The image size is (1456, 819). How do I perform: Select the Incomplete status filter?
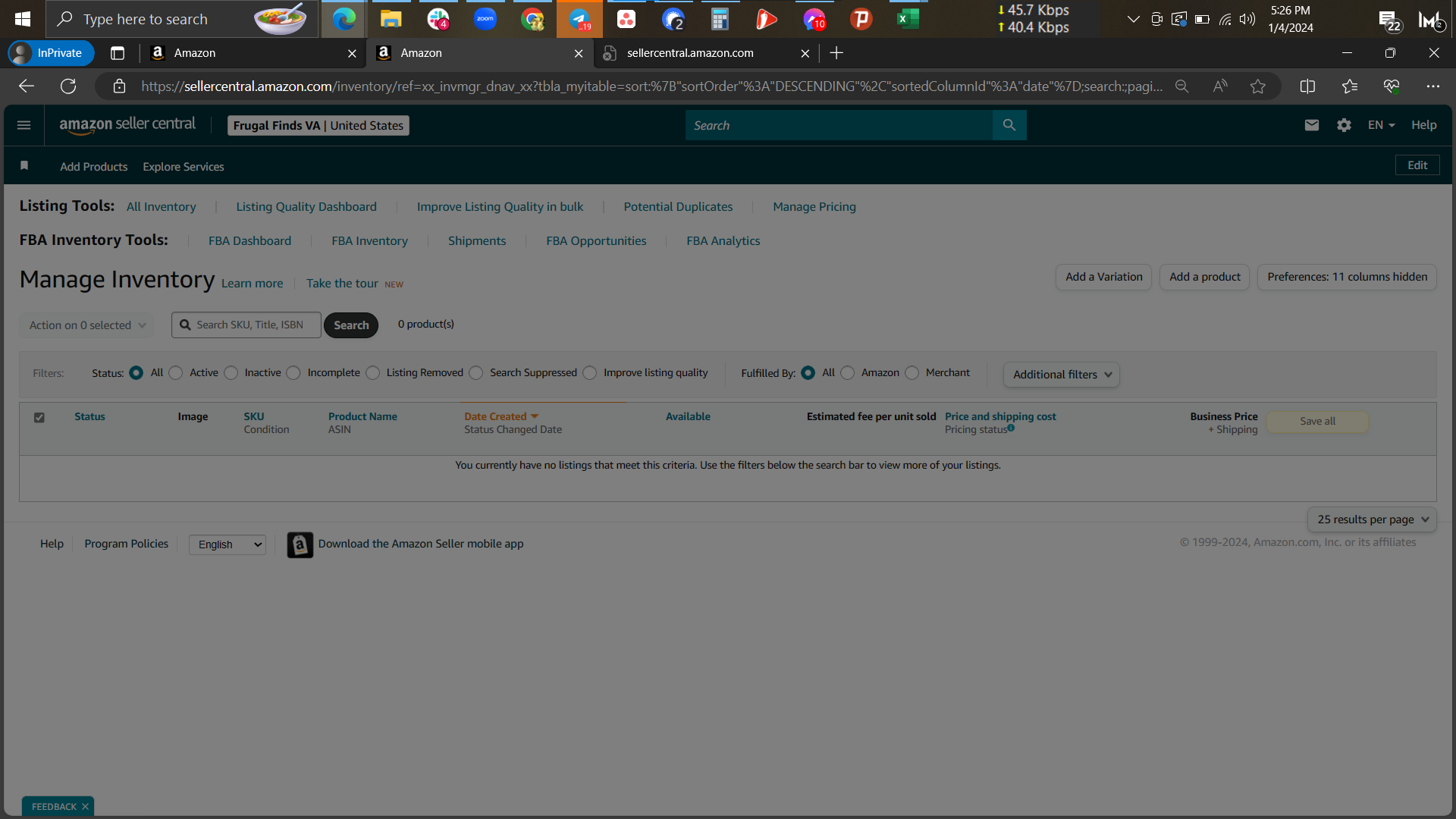pos(293,373)
